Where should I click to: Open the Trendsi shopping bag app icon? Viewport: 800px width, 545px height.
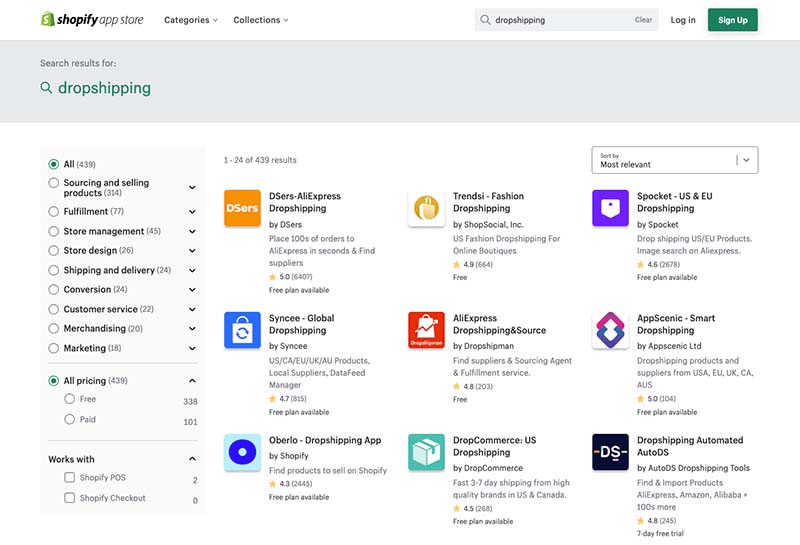426,208
